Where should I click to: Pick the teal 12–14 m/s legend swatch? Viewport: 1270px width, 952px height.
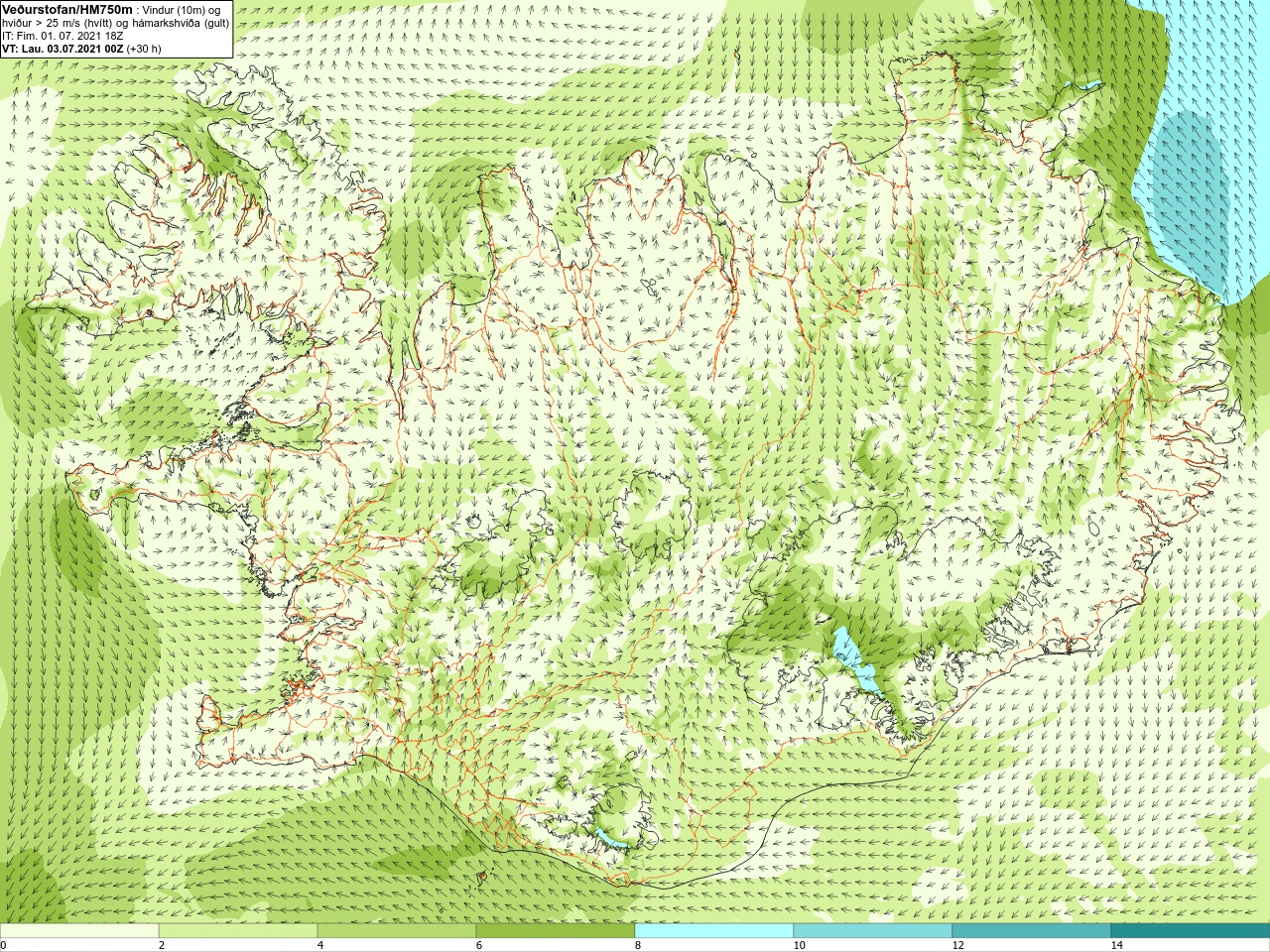[x=1032, y=931]
